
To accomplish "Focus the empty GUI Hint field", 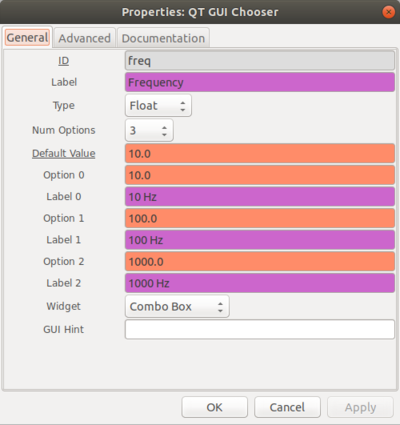I will [x=260, y=329].
